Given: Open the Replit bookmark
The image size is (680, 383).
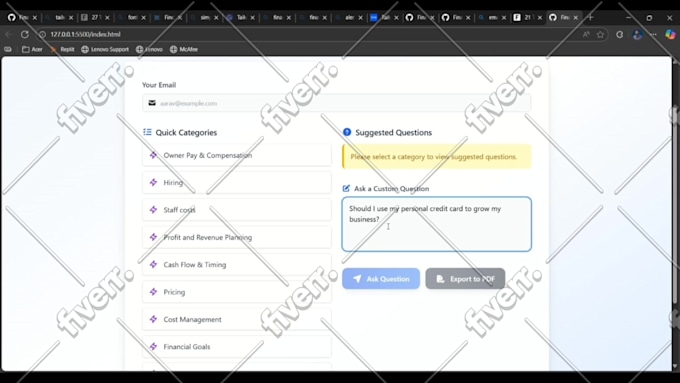Looking at the screenshot, I should coord(62,49).
